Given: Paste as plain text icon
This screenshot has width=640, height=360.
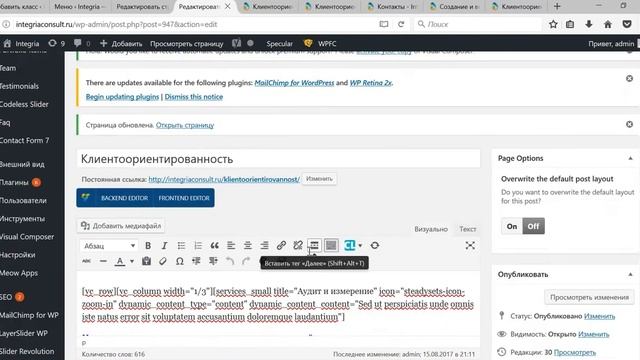Looking at the screenshot, I should [146, 261].
